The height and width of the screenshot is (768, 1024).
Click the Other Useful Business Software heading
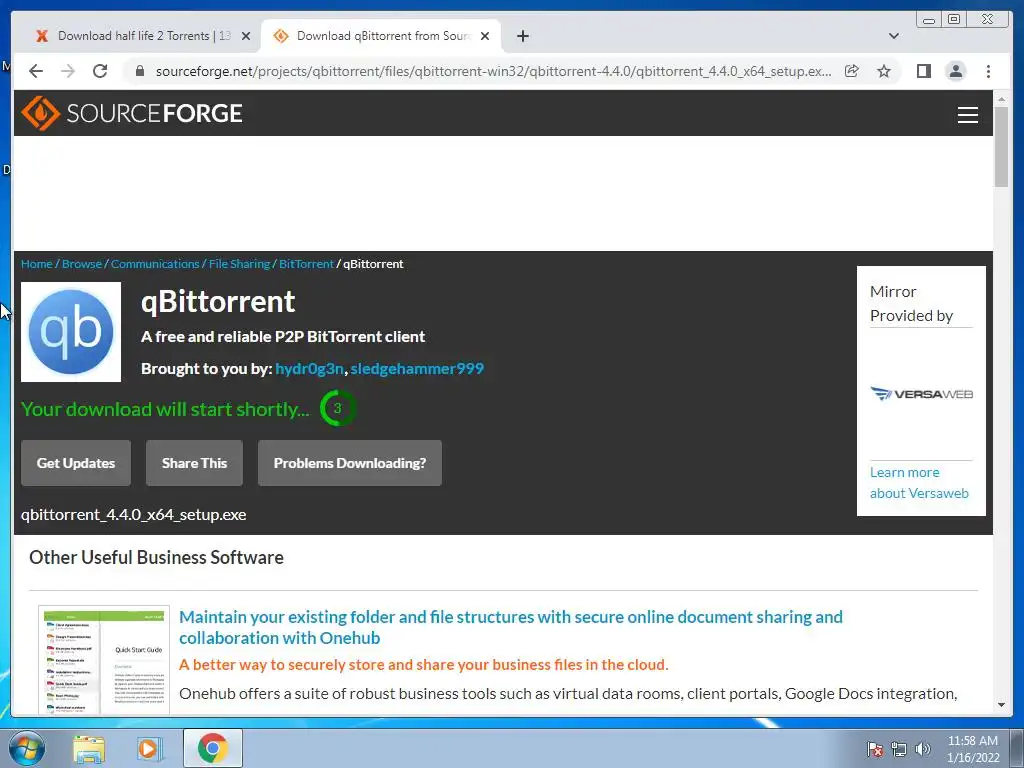click(156, 557)
